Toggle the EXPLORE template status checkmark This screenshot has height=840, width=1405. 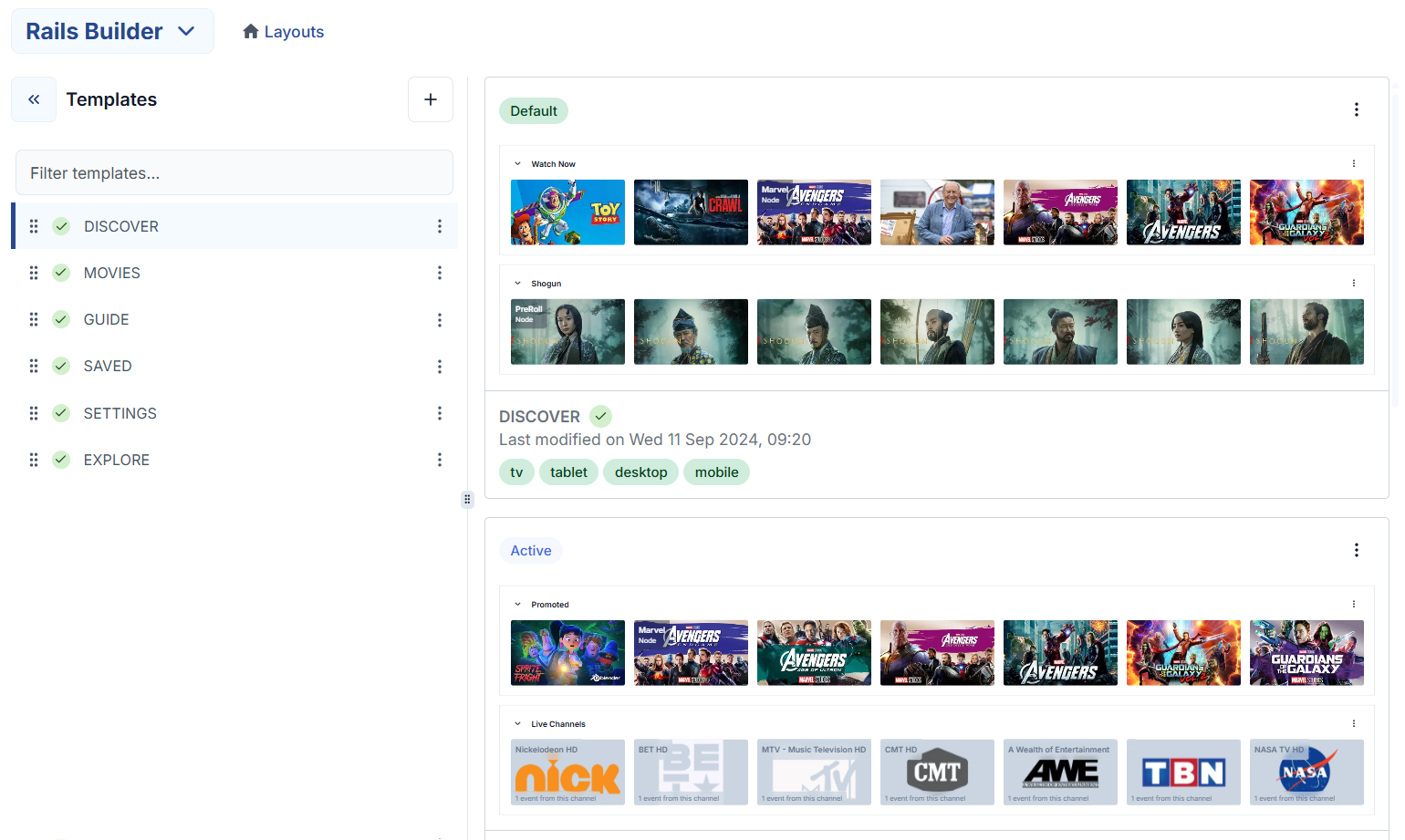[x=61, y=460]
